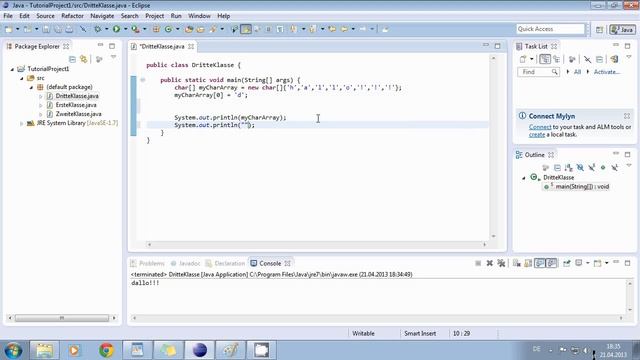Toggle Show Console on Standard Out change
This screenshot has width=640, height=360.
[540, 263]
